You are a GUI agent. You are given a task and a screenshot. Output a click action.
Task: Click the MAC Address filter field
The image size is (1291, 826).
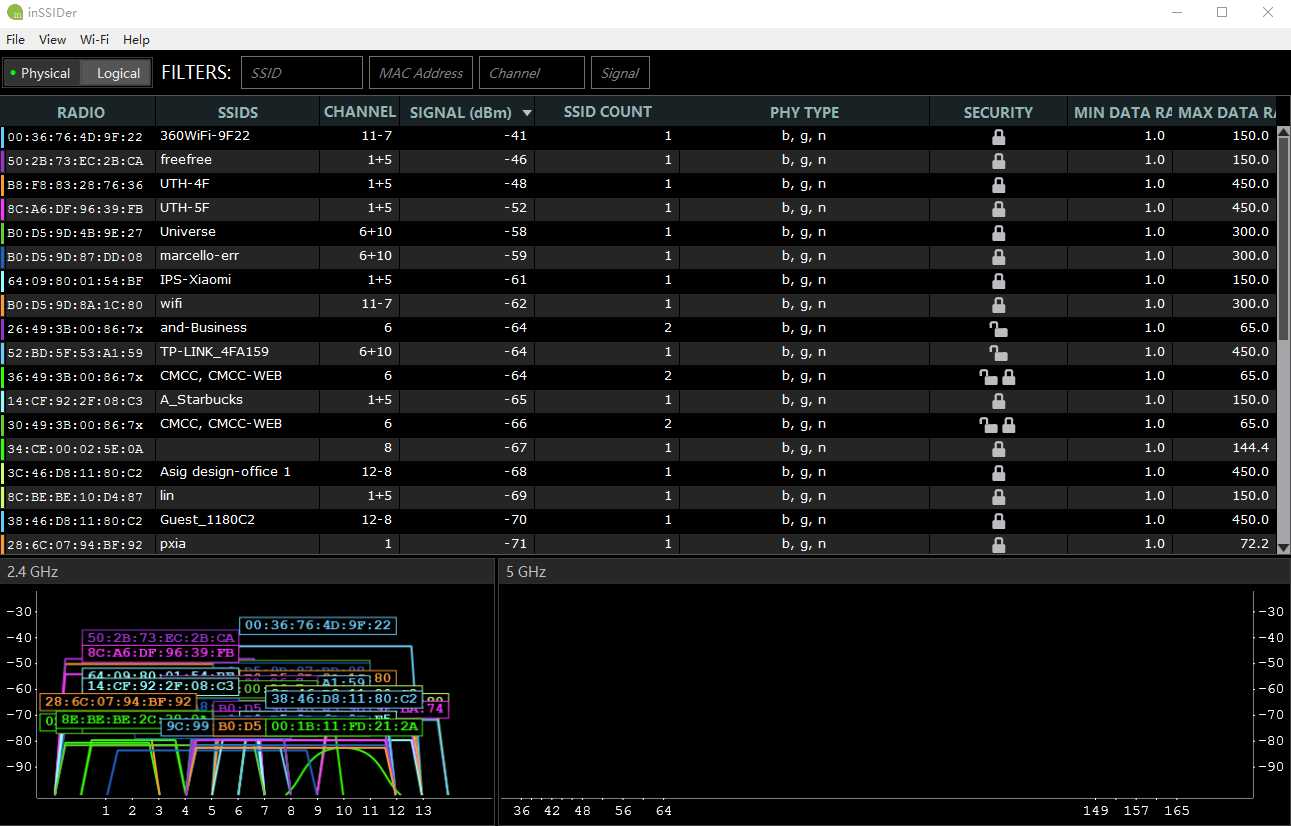click(421, 73)
